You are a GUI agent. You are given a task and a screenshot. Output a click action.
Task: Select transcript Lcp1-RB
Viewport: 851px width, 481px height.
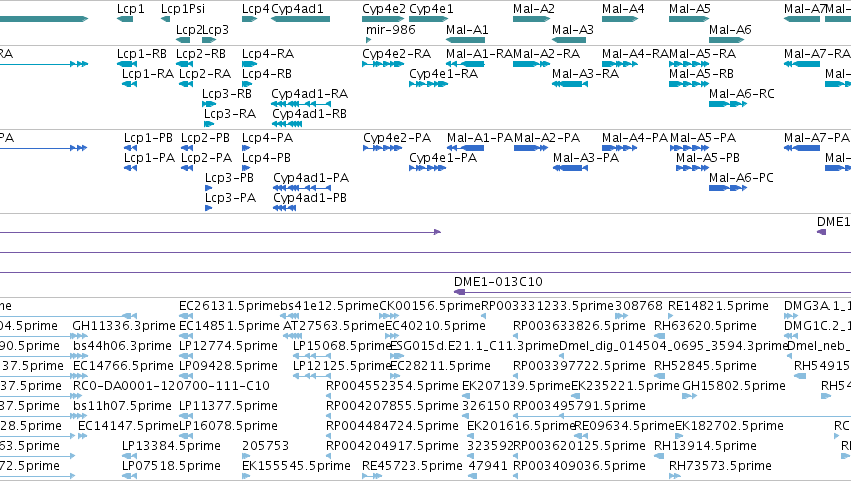(x=127, y=64)
